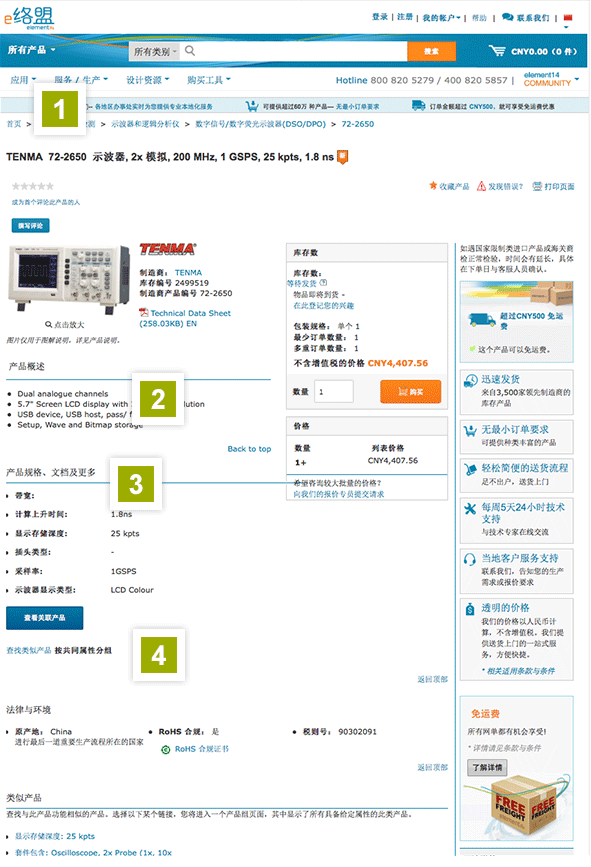Click the rating stars
The image size is (591, 867).
[x=33, y=186]
